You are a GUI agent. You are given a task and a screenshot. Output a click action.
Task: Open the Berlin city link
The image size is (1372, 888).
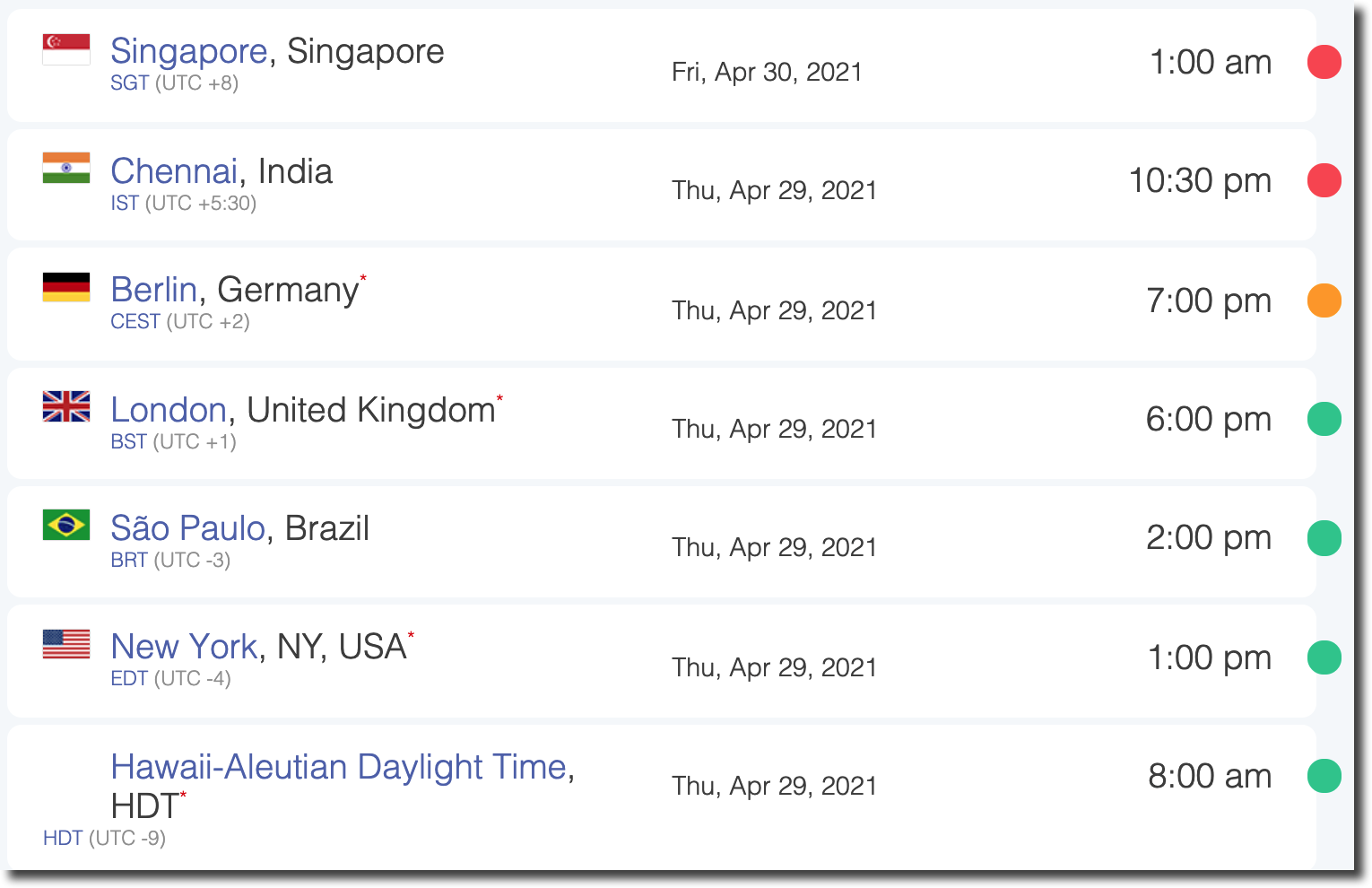click(x=153, y=290)
